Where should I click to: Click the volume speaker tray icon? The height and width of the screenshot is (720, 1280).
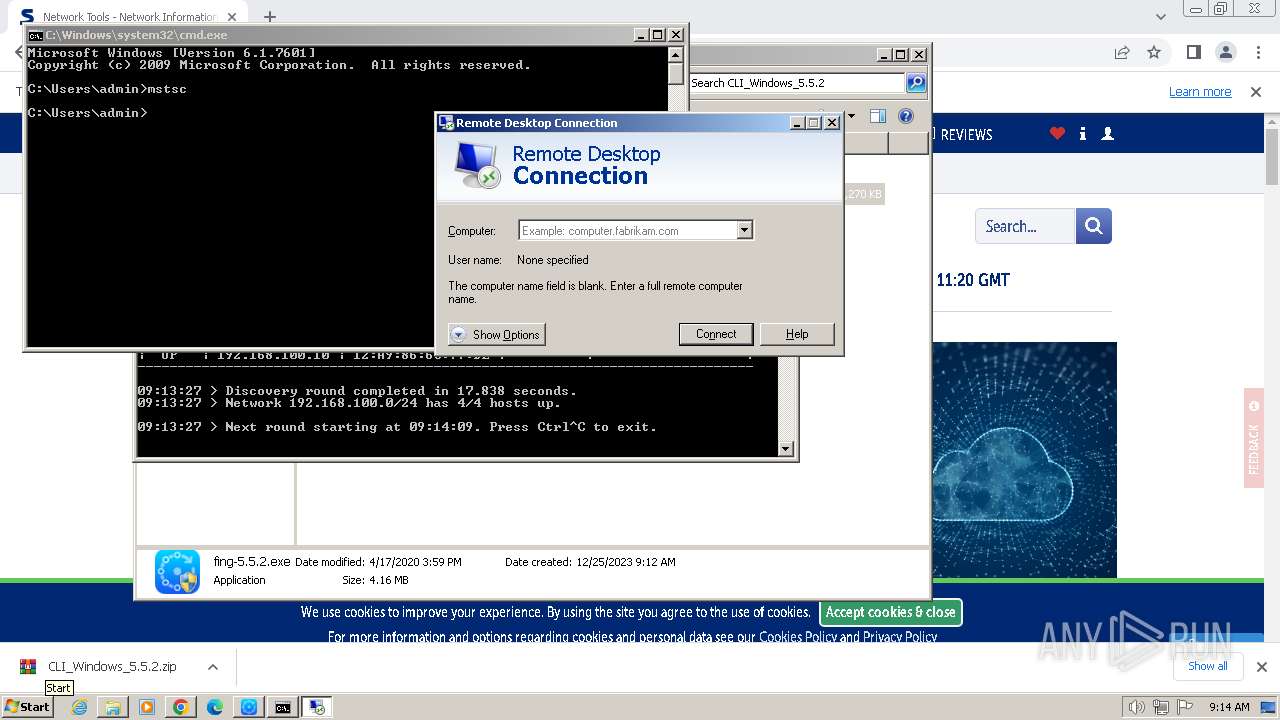[x=1136, y=707]
